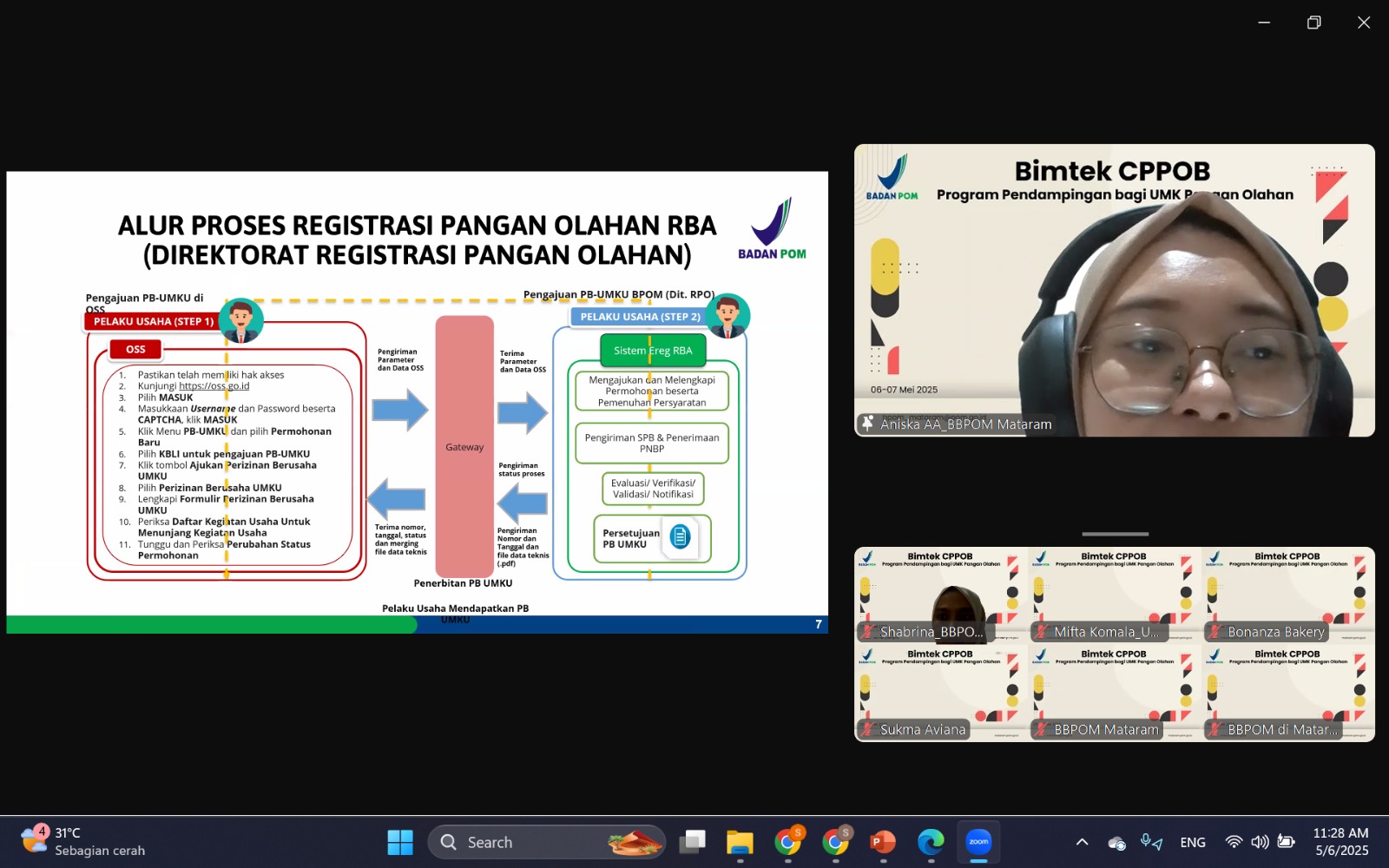Click the Zoom icon in the taskbar
This screenshot has width=1389, height=868.
(x=978, y=842)
